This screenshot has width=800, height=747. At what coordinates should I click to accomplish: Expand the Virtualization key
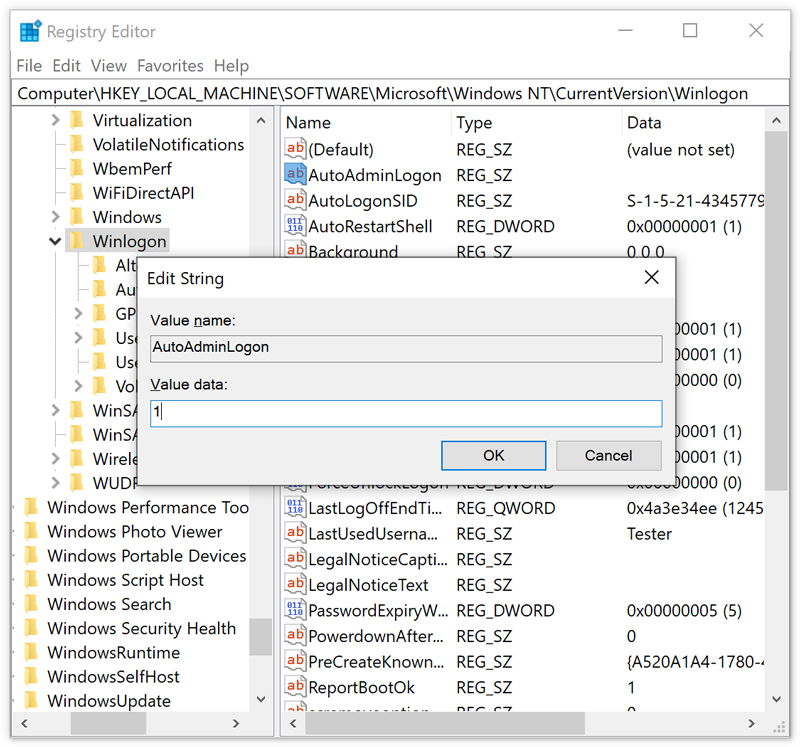(x=56, y=120)
